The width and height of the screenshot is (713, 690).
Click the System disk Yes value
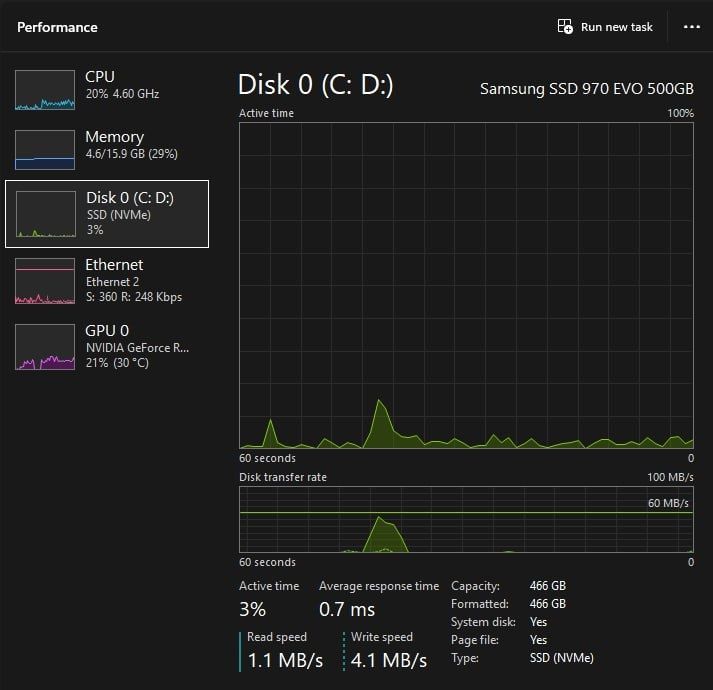point(538,622)
